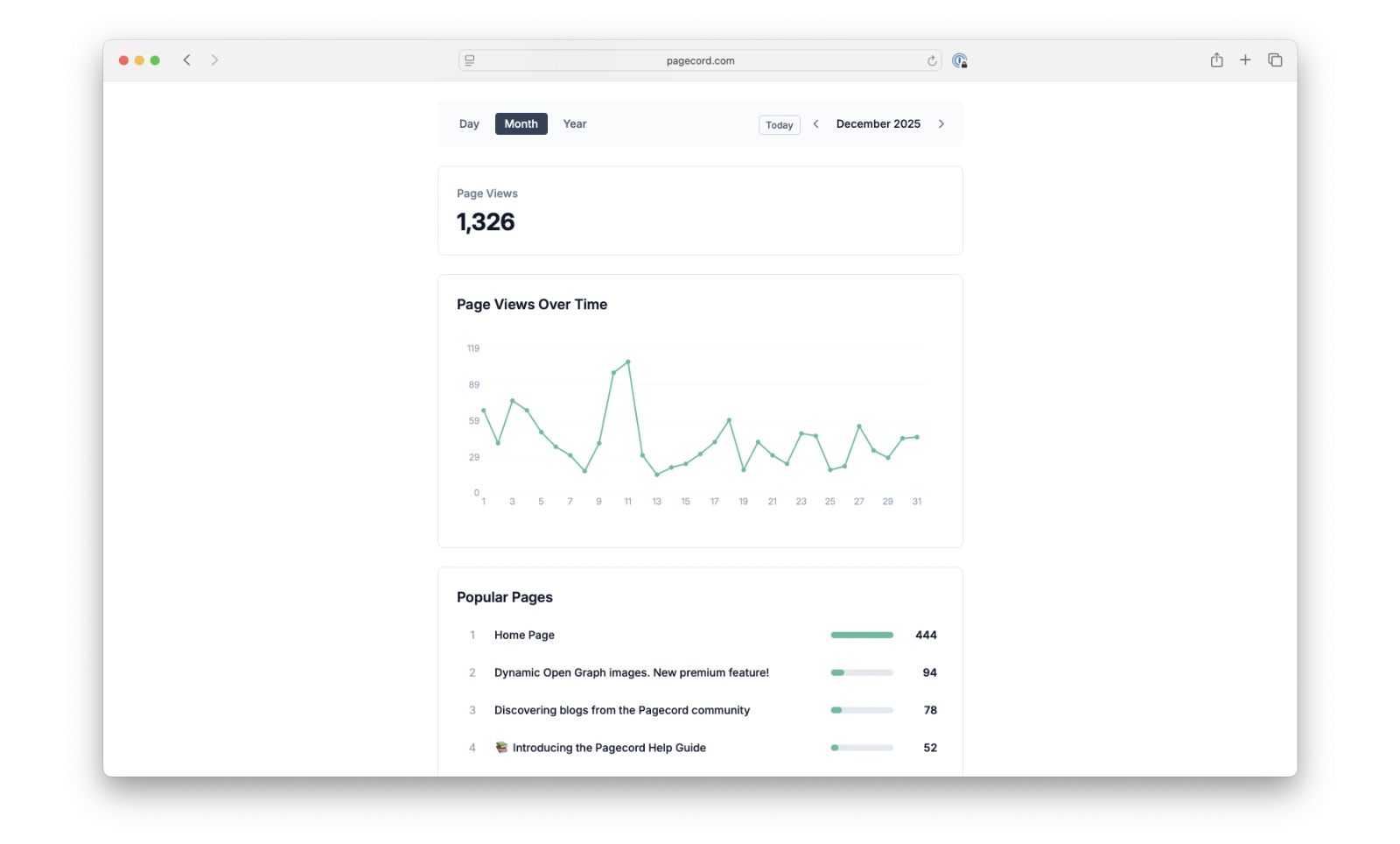Click the back navigation arrow
This screenshot has width=1400, height=844.
[185, 60]
